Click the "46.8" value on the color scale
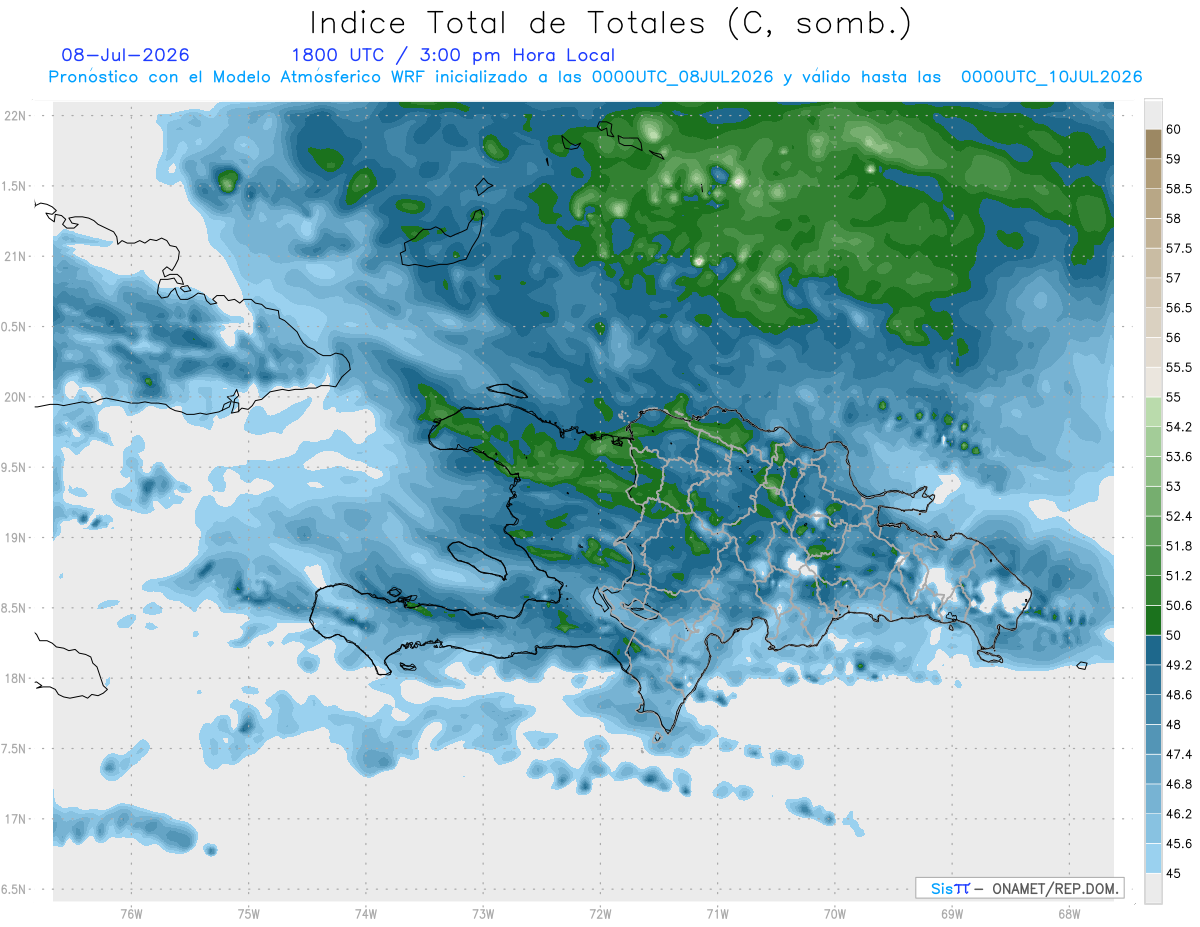 pos(1178,784)
